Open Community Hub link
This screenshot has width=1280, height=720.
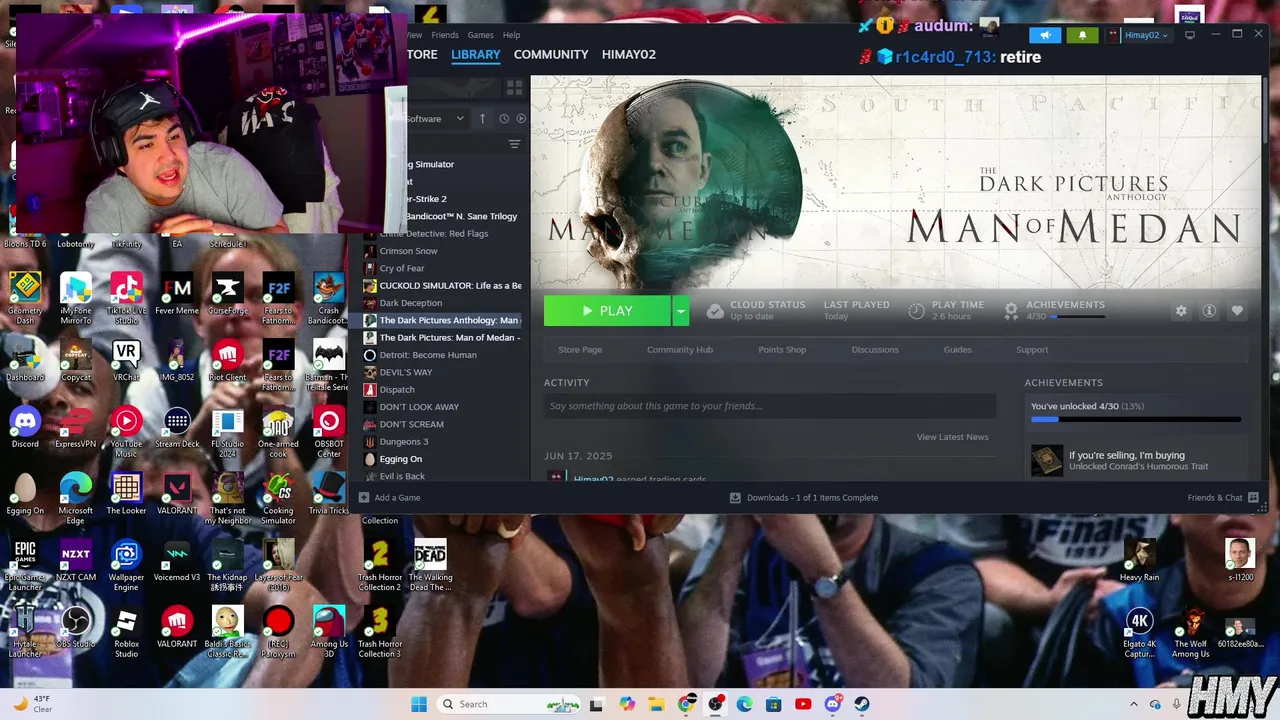pyautogui.click(x=680, y=349)
